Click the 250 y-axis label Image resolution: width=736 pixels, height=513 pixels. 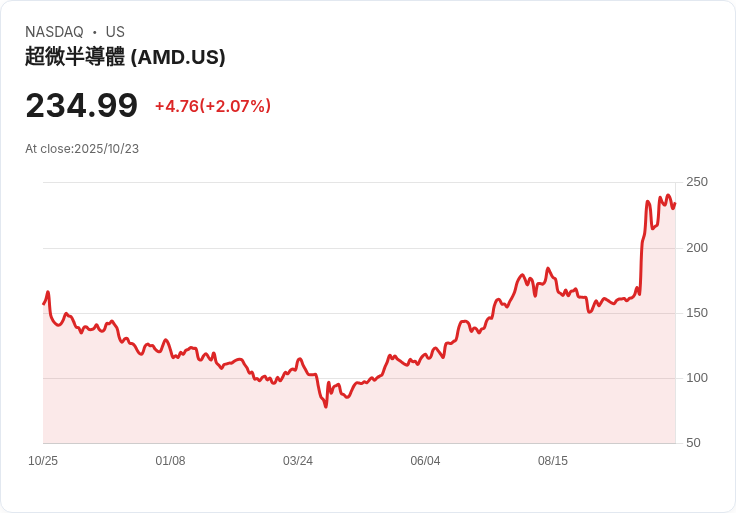pyautogui.click(x=697, y=182)
